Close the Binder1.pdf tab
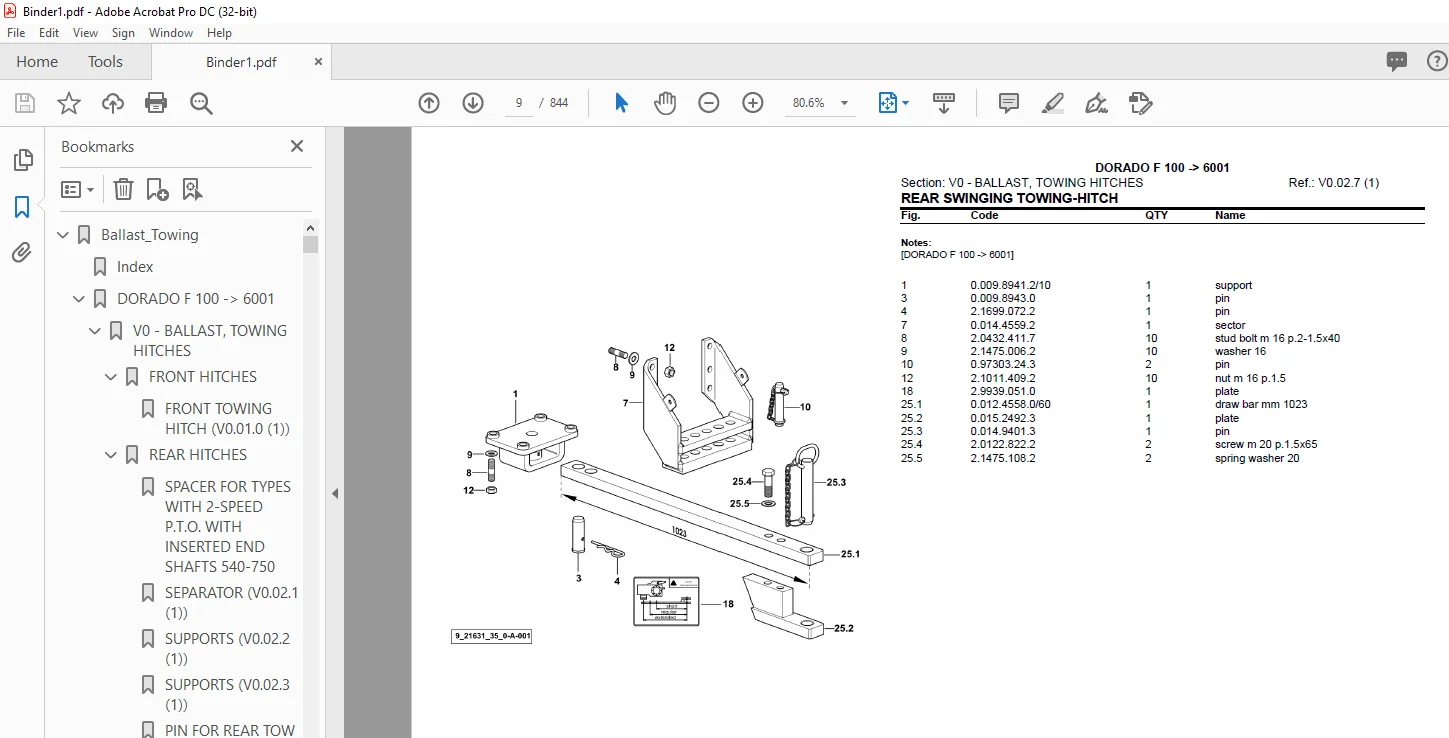Image resolution: width=1449 pixels, height=738 pixels. 319,61
